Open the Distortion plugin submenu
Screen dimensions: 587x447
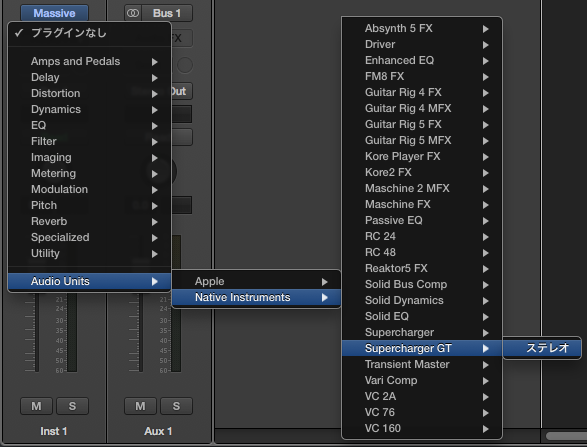(x=89, y=94)
